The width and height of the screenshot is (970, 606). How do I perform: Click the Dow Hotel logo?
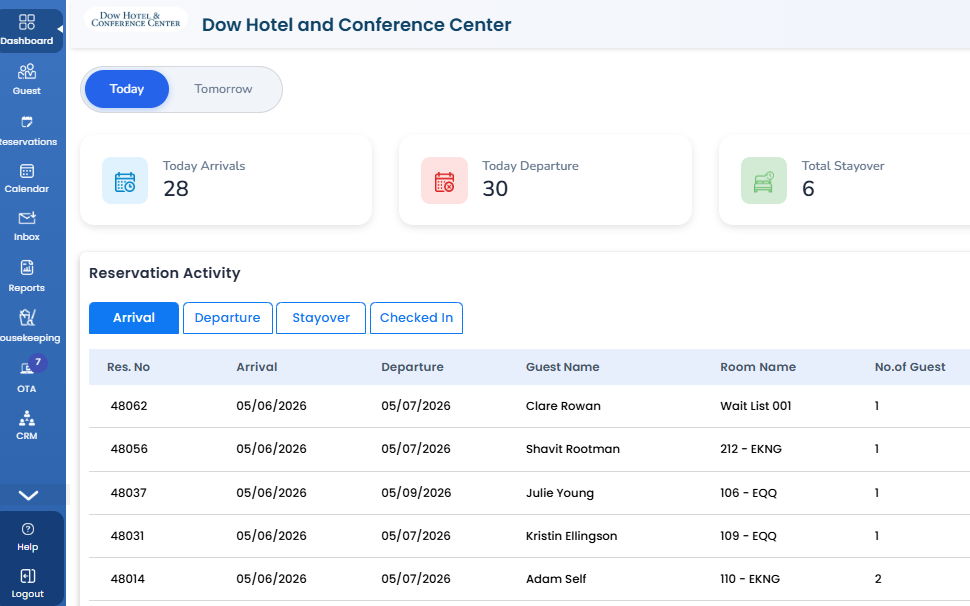tap(135, 20)
